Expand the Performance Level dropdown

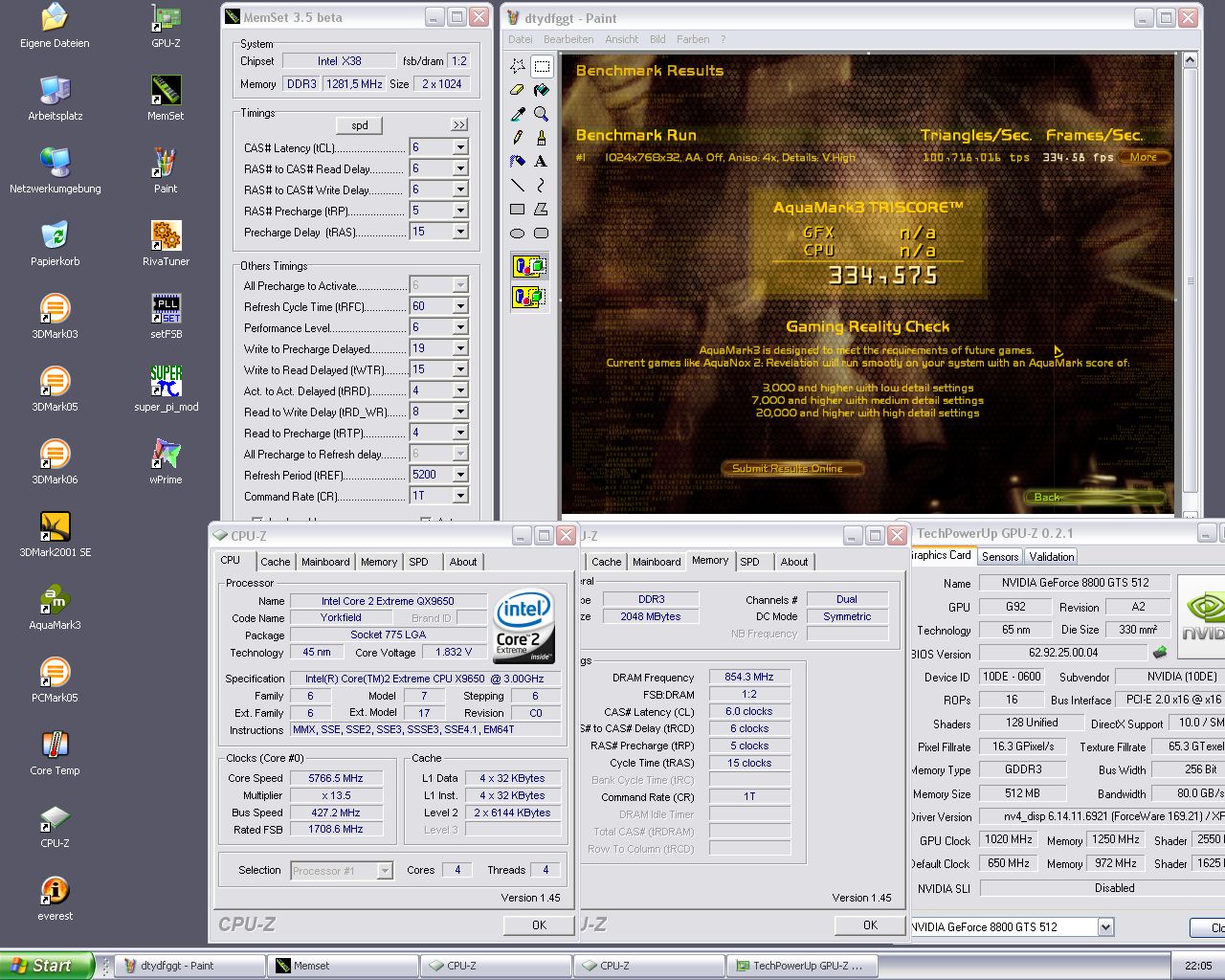(460, 327)
